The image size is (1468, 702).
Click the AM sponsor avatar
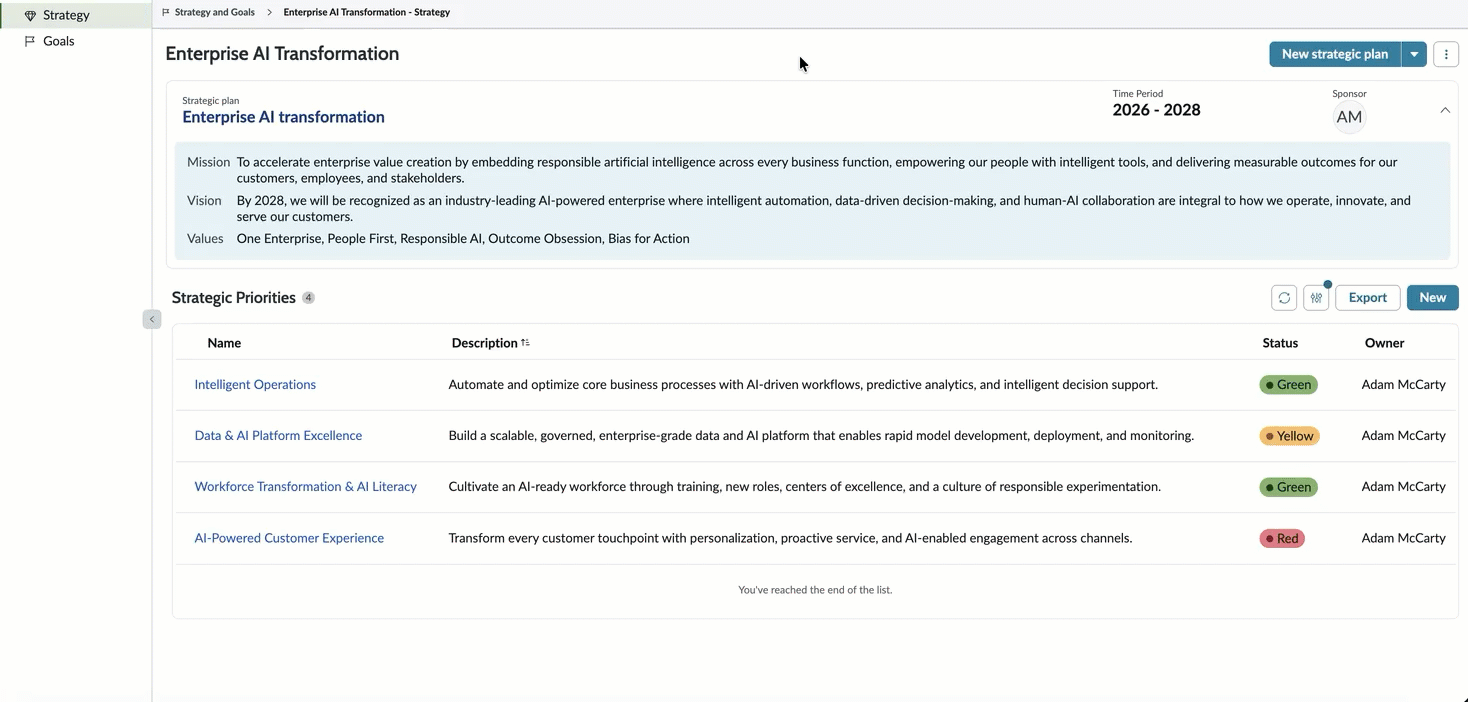click(x=1349, y=117)
